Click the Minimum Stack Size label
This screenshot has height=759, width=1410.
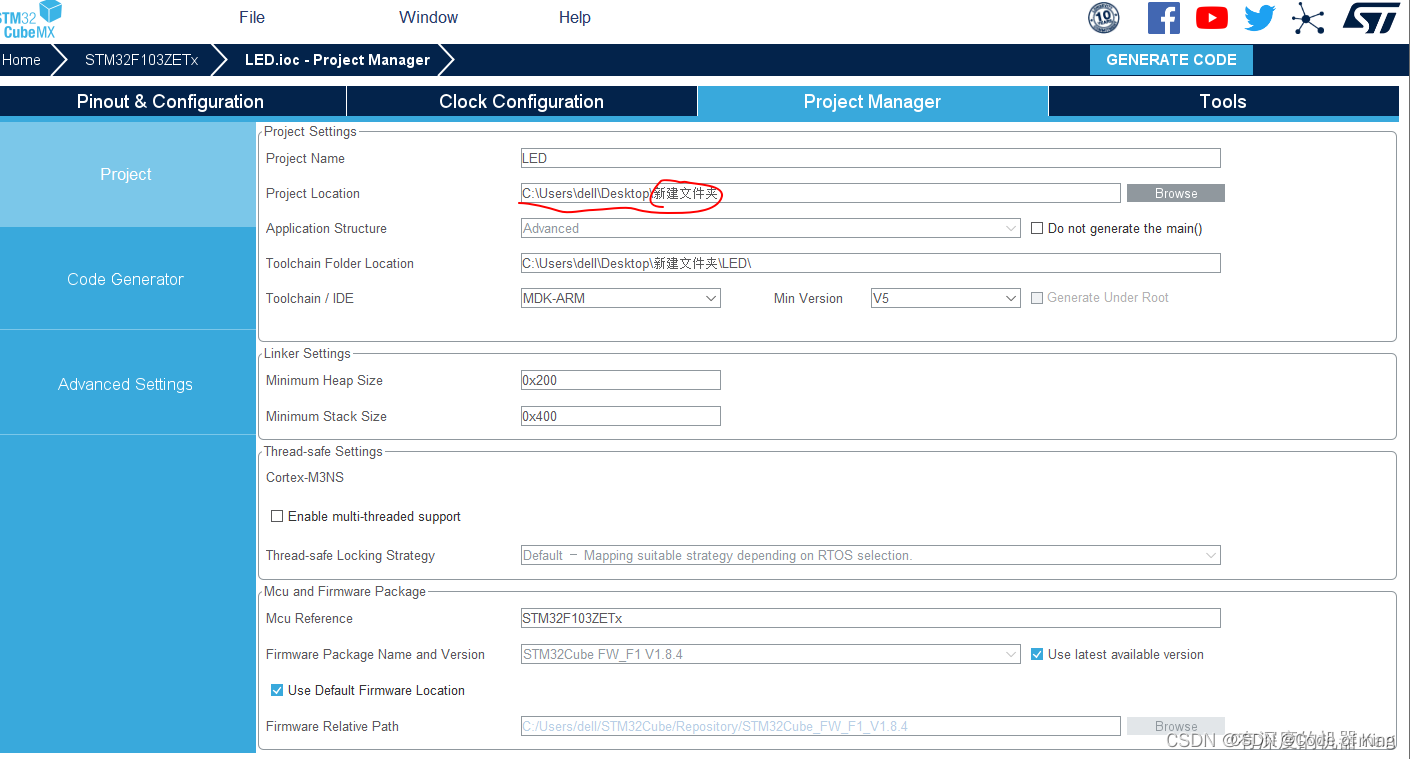click(x=326, y=416)
